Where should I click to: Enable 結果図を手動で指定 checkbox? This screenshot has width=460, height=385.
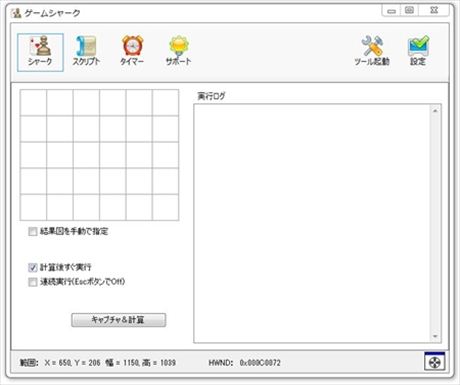pos(33,231)
